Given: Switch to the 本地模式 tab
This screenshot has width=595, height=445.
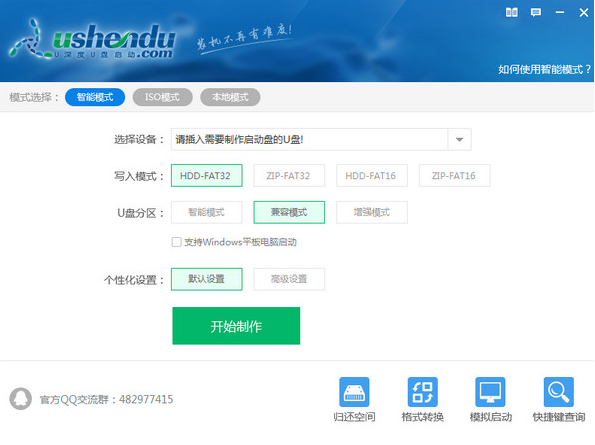Looking at the screenshot, I should (230, 97).
